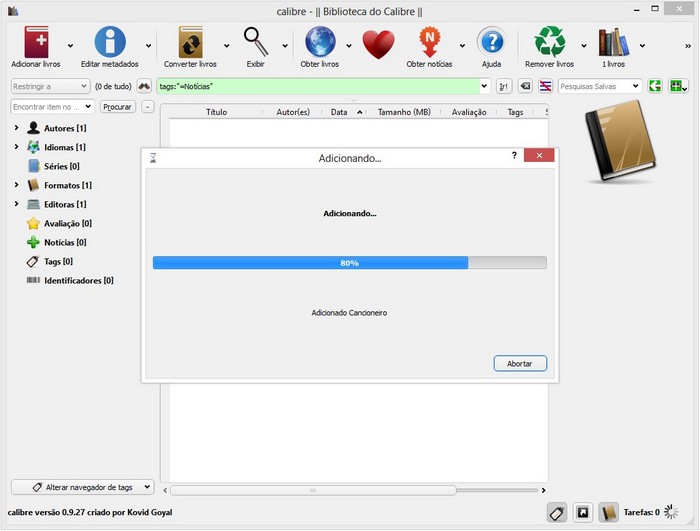The height and width of the screenshot is (531, 700).
Task: Sort by Autor(es) column header
Action: (x=293, y=112)
